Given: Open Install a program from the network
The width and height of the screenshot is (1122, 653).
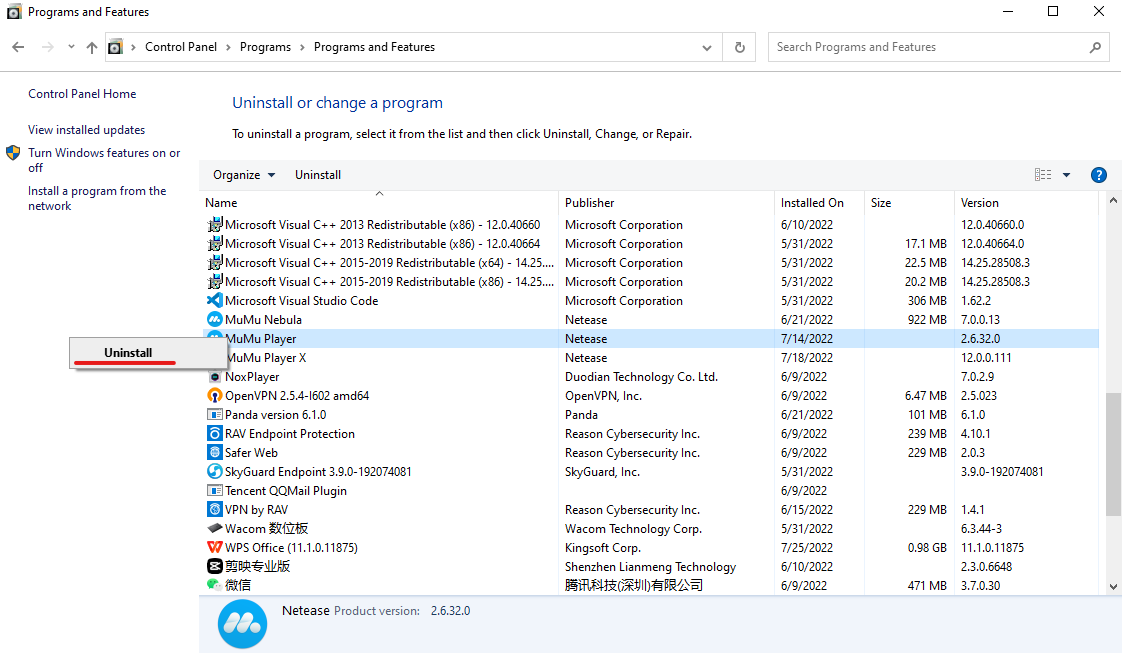Looking at the screenshot, I should coord(97,198).
